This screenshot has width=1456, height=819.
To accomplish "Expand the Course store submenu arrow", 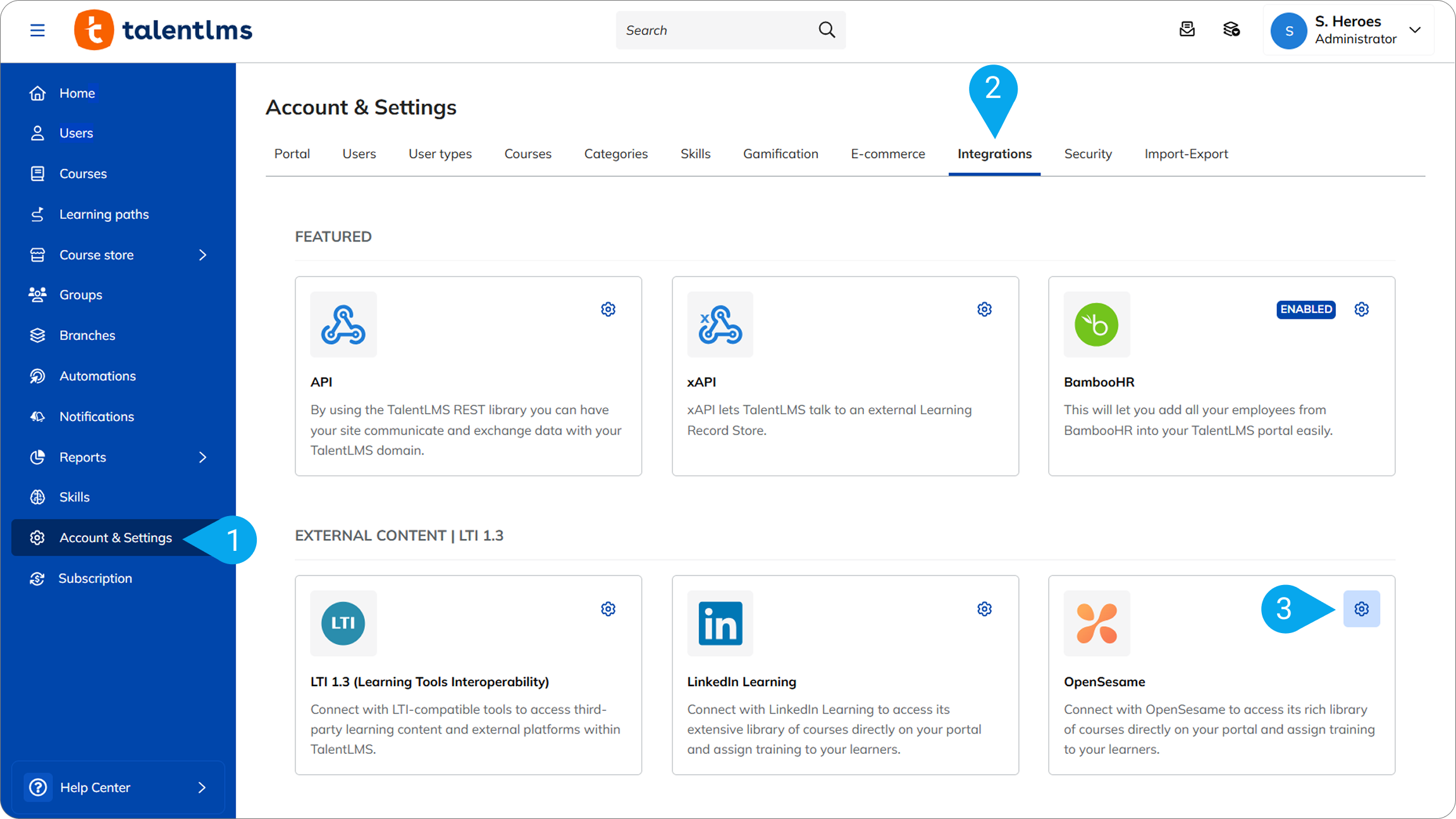I will [x=202, y=255].
